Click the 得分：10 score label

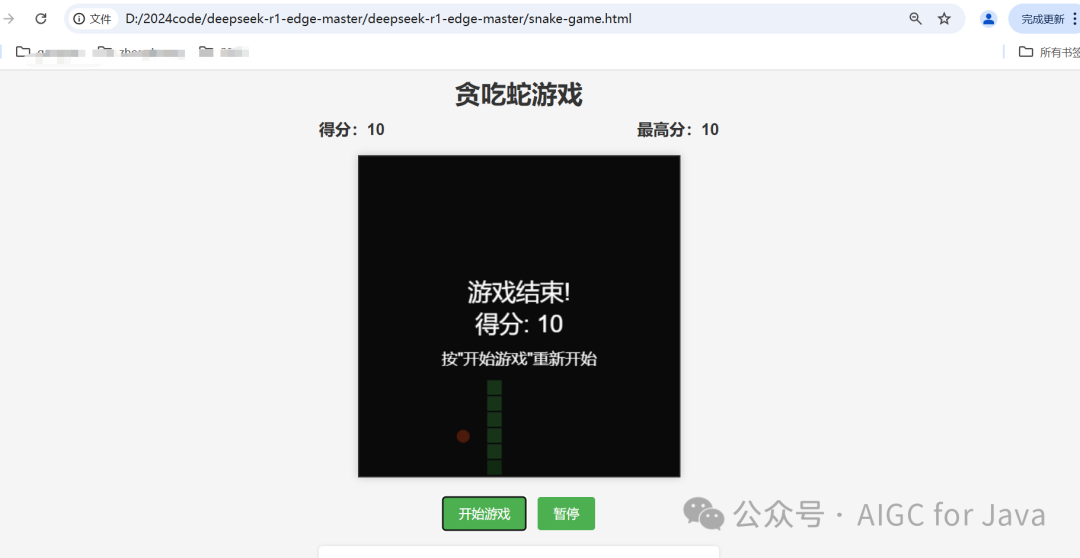pos(351,130)
